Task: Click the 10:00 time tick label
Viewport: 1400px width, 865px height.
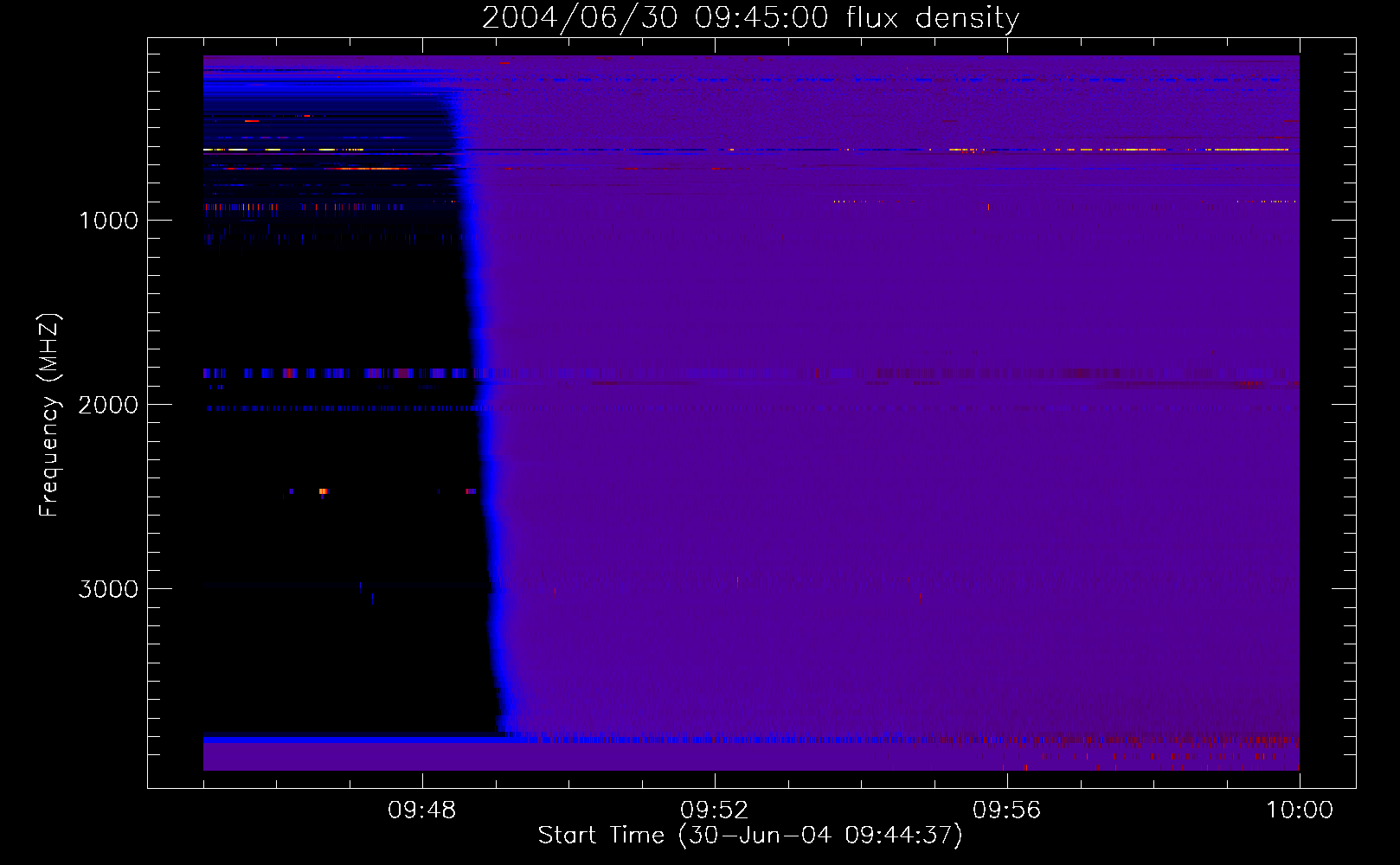Action: click(1300, 811)
